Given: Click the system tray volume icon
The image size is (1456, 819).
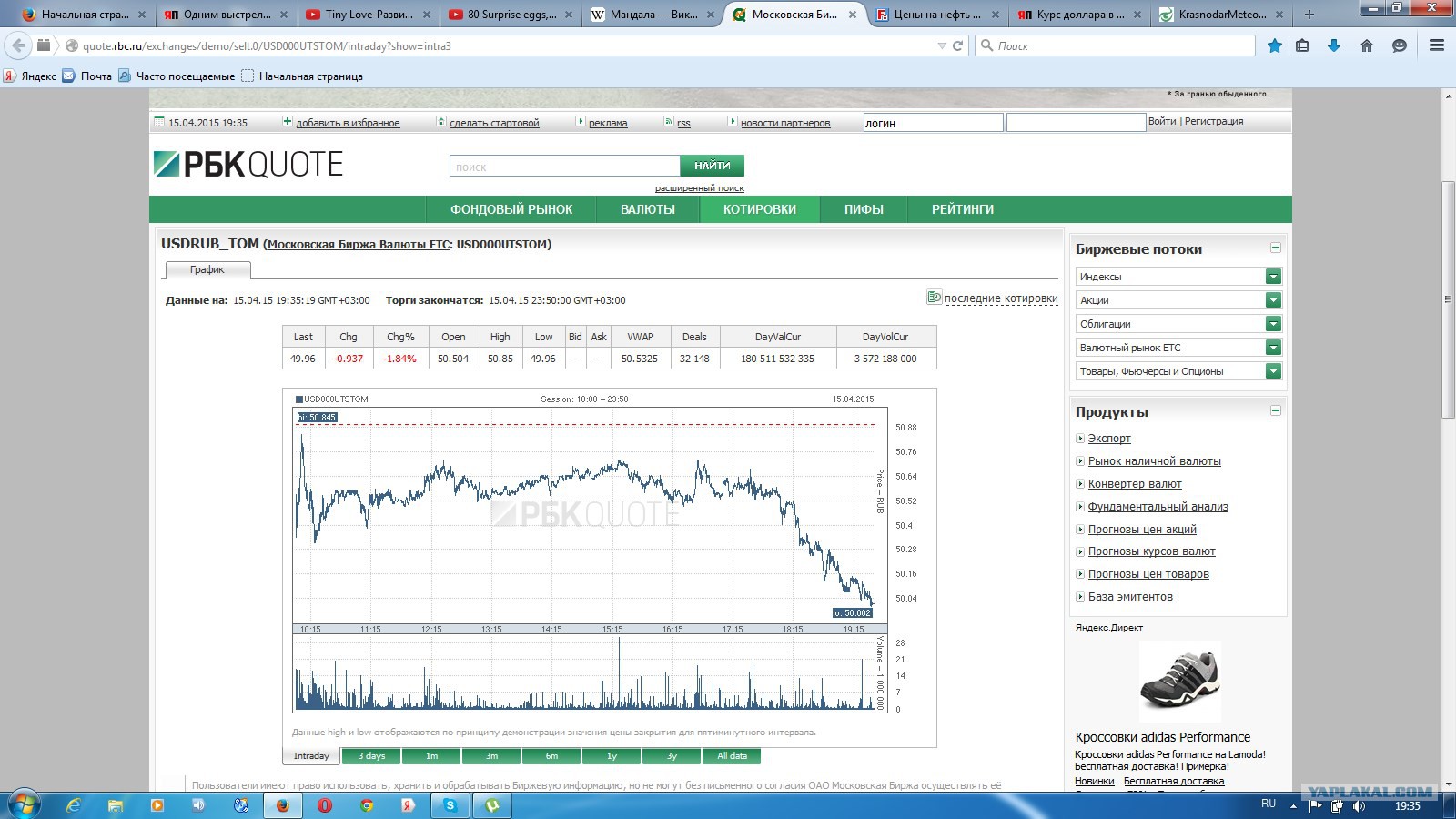Looking at the screenshot, I should 1358,805.
